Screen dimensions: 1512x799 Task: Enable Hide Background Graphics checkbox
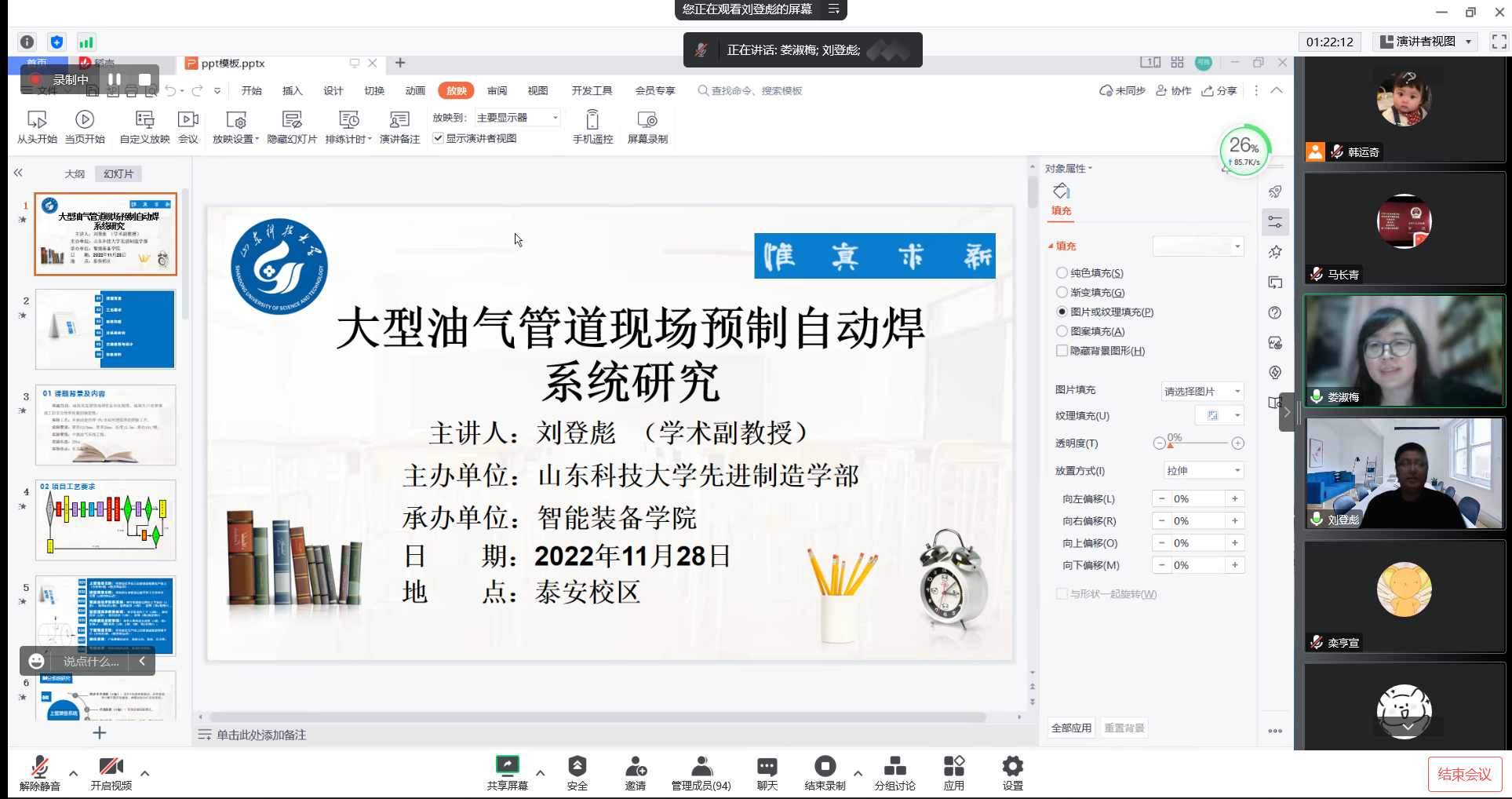tap(1062, 351)
